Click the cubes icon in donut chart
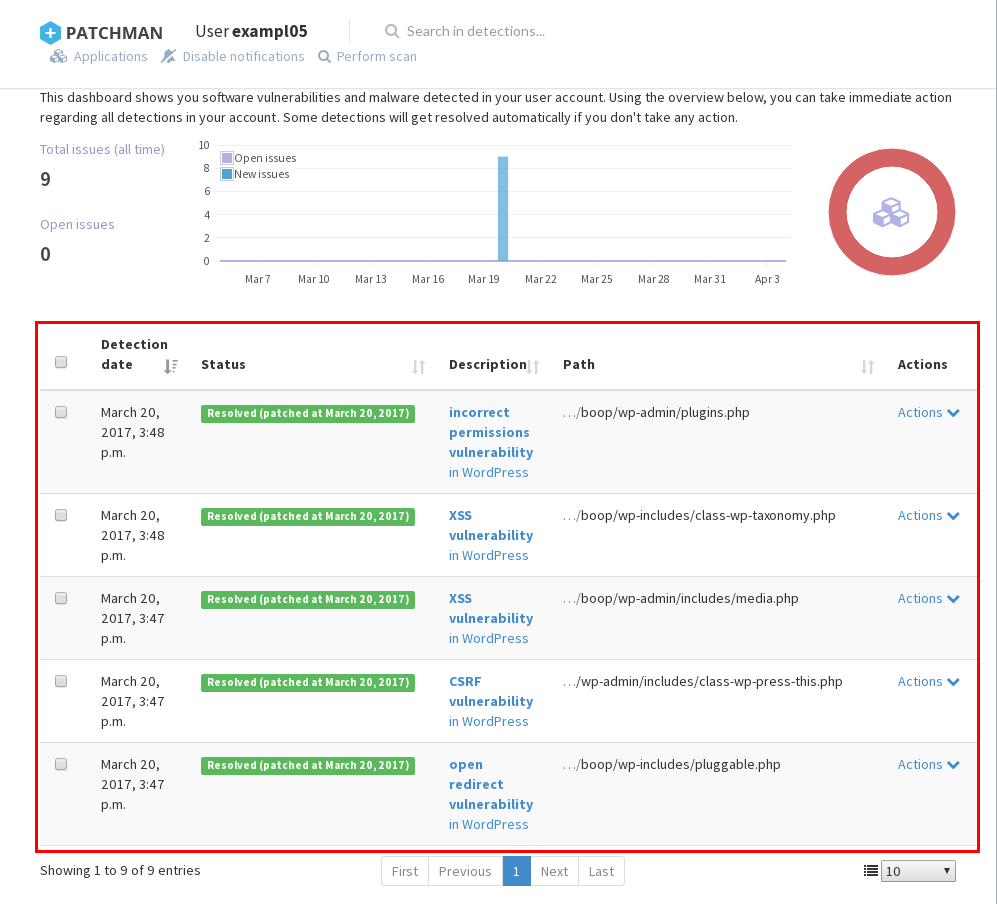 tap(890, 212)
